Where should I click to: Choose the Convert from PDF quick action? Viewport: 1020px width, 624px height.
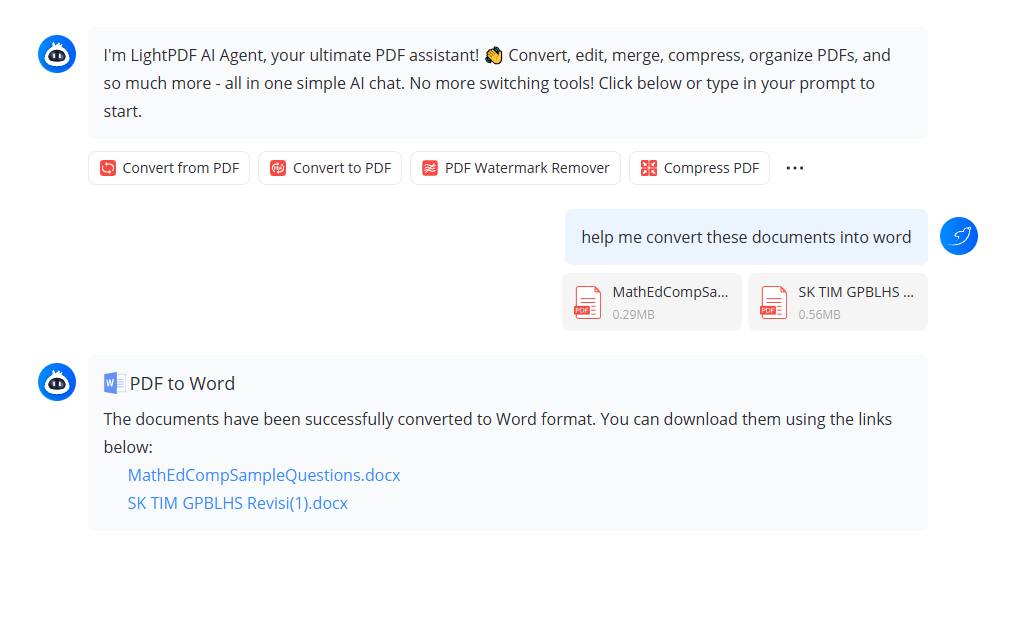click(169, 168)
